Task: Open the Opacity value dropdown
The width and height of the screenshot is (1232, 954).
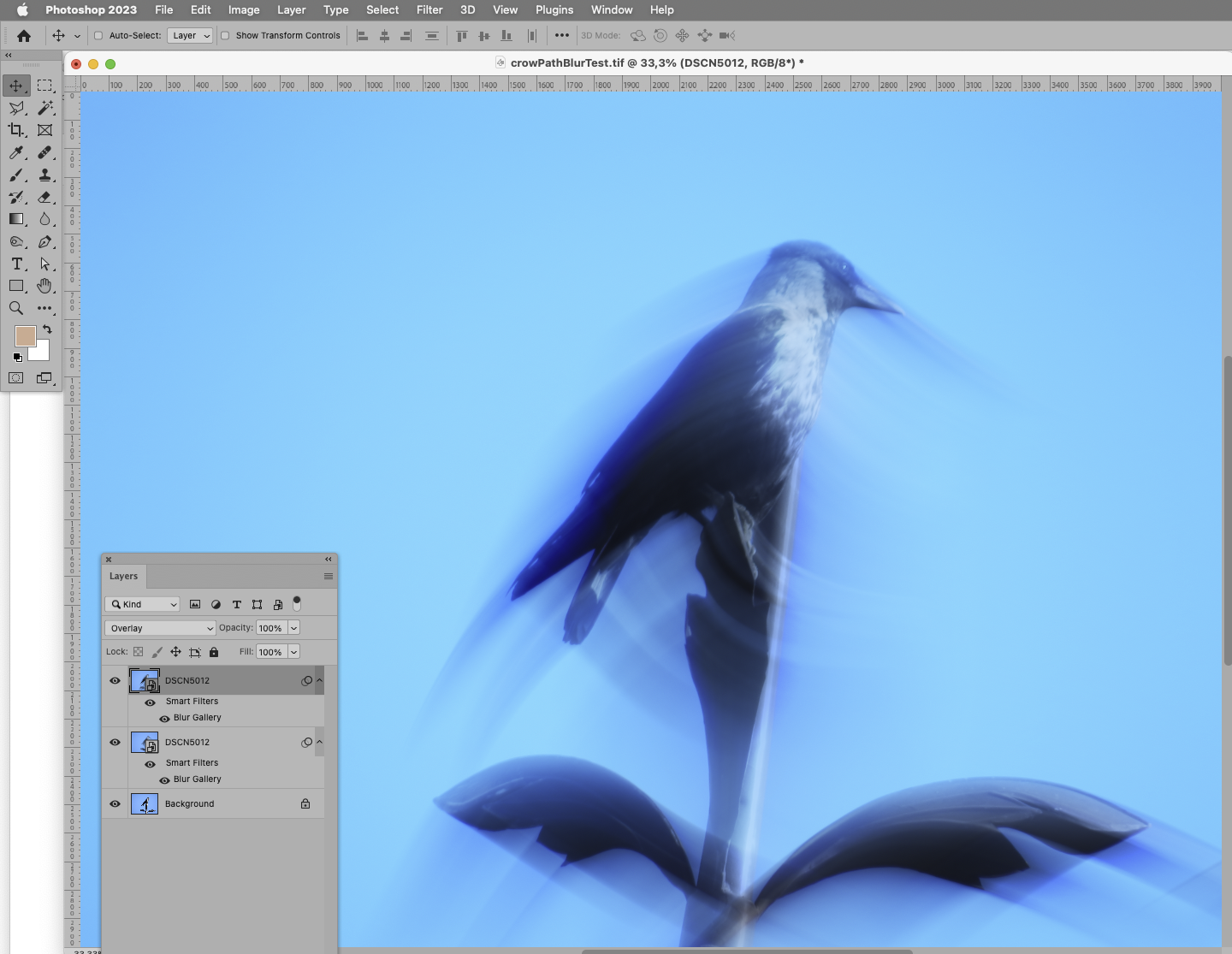Action: pos(292,627)
